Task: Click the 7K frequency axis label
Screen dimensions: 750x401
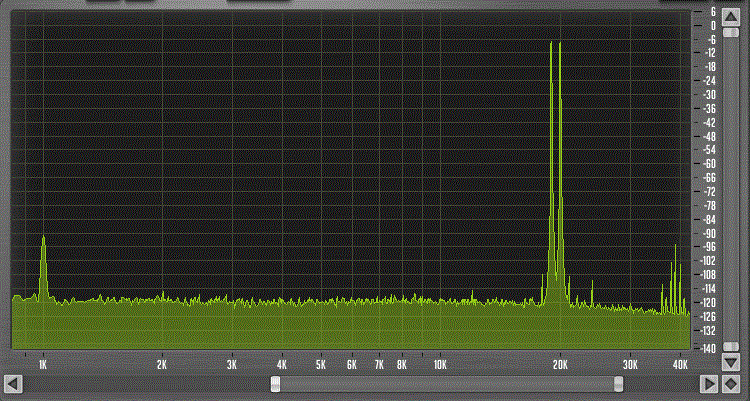Action: coord(379,365)
